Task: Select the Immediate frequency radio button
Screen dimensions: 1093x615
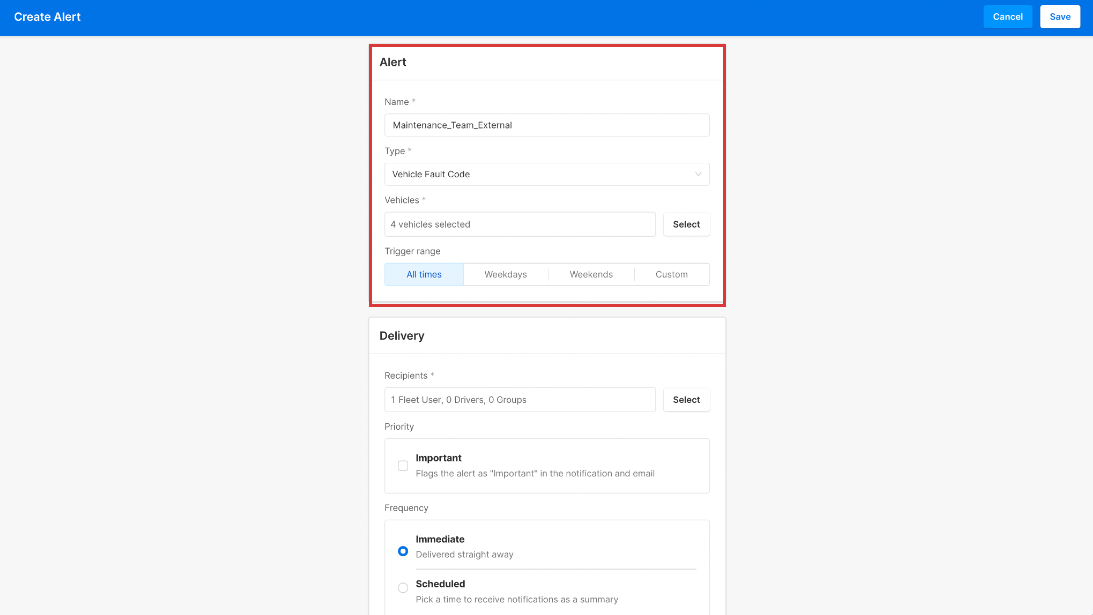Action: (x=403, y=551)
